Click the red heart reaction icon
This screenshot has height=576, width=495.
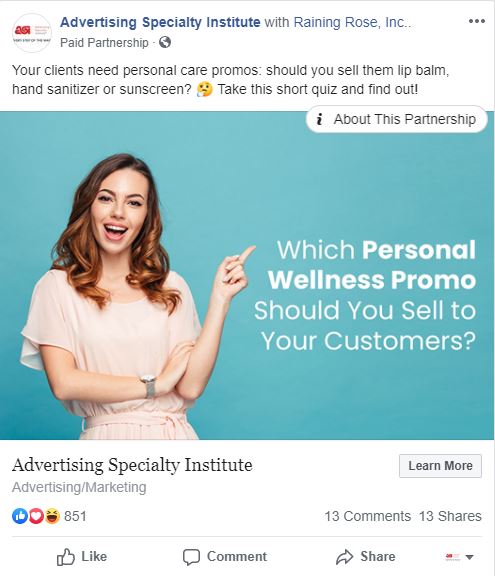click(36, 516)
